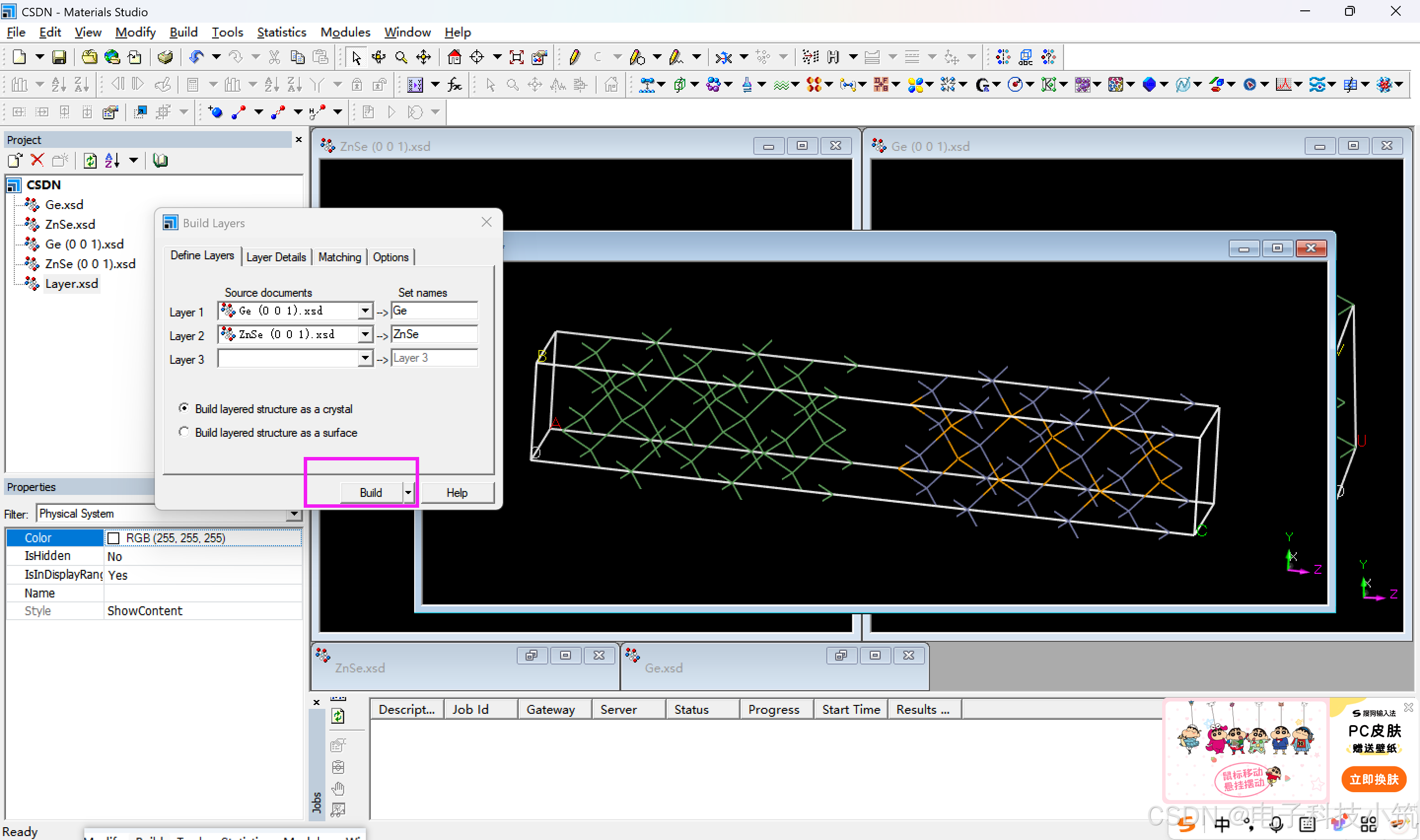
Task: Click the Undo arrow icon
Action: [196, 57]
